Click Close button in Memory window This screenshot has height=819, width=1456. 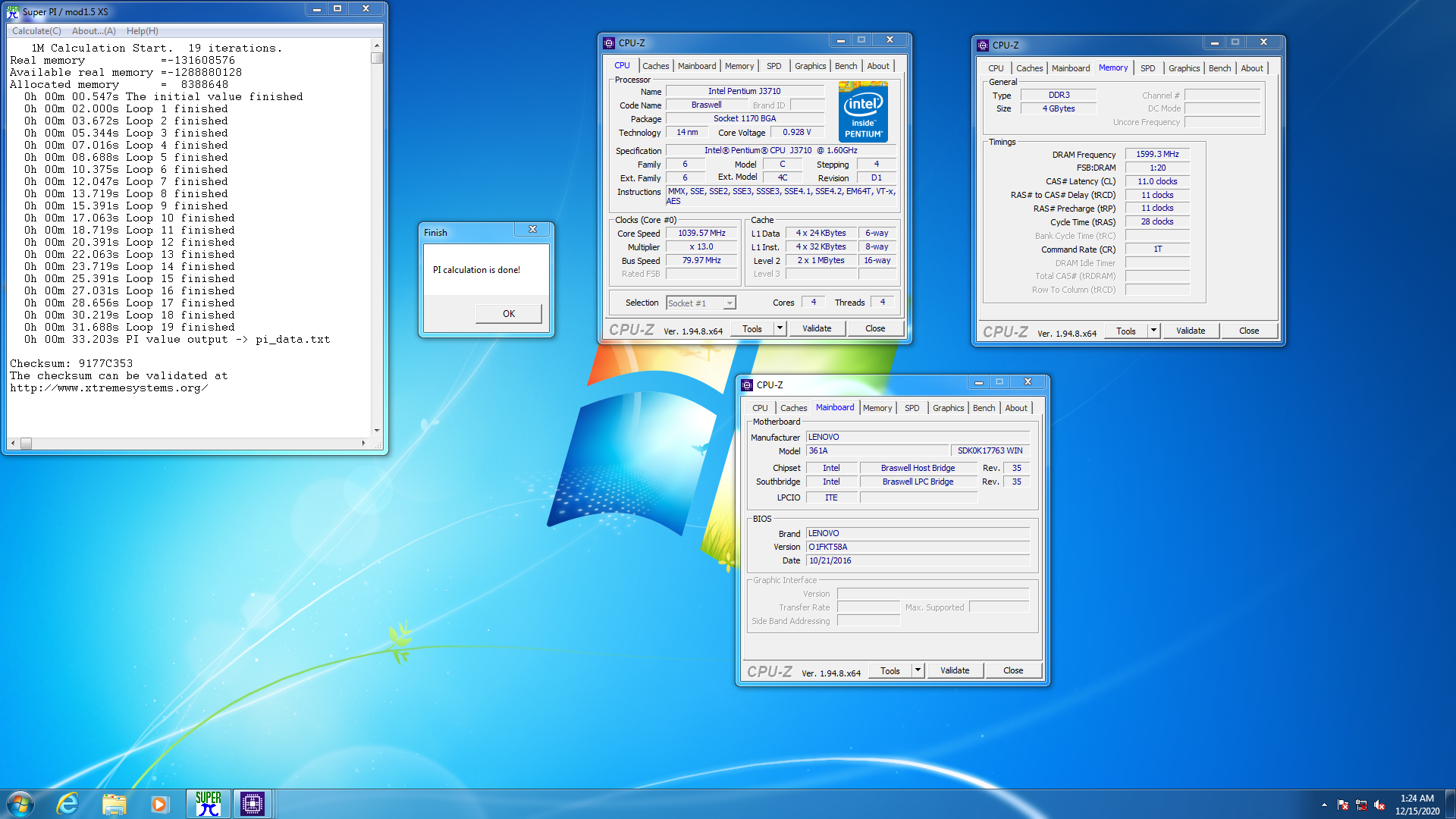pos(1249,331)
